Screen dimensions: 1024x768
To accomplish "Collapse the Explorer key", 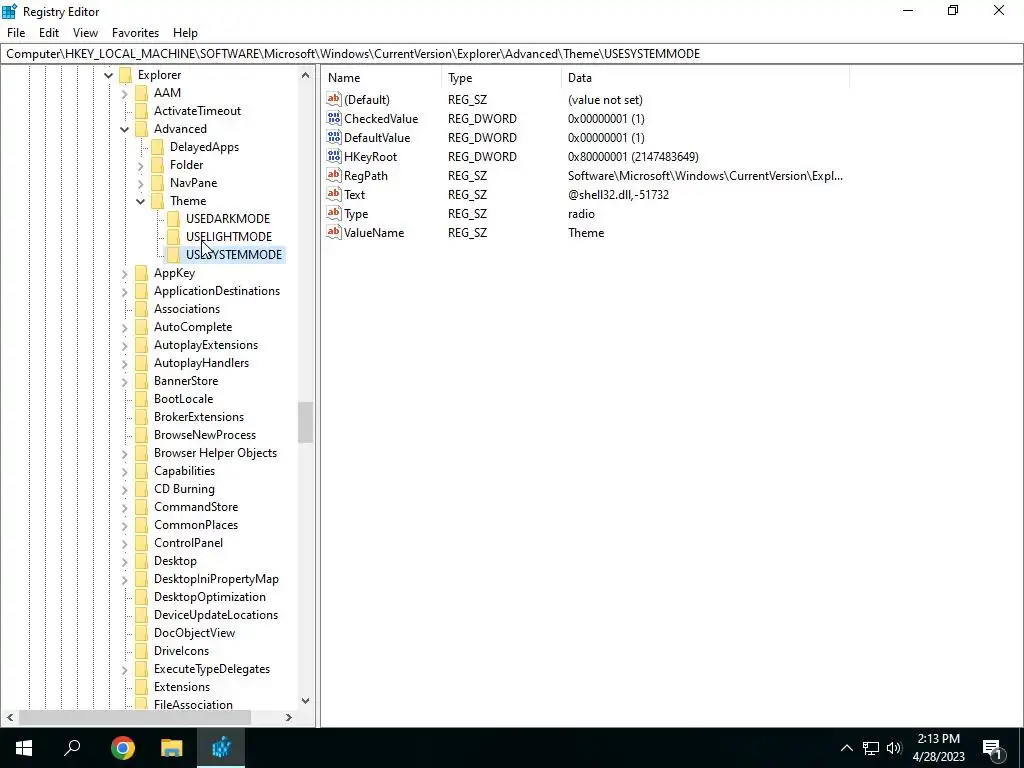I will coord(108,75).
